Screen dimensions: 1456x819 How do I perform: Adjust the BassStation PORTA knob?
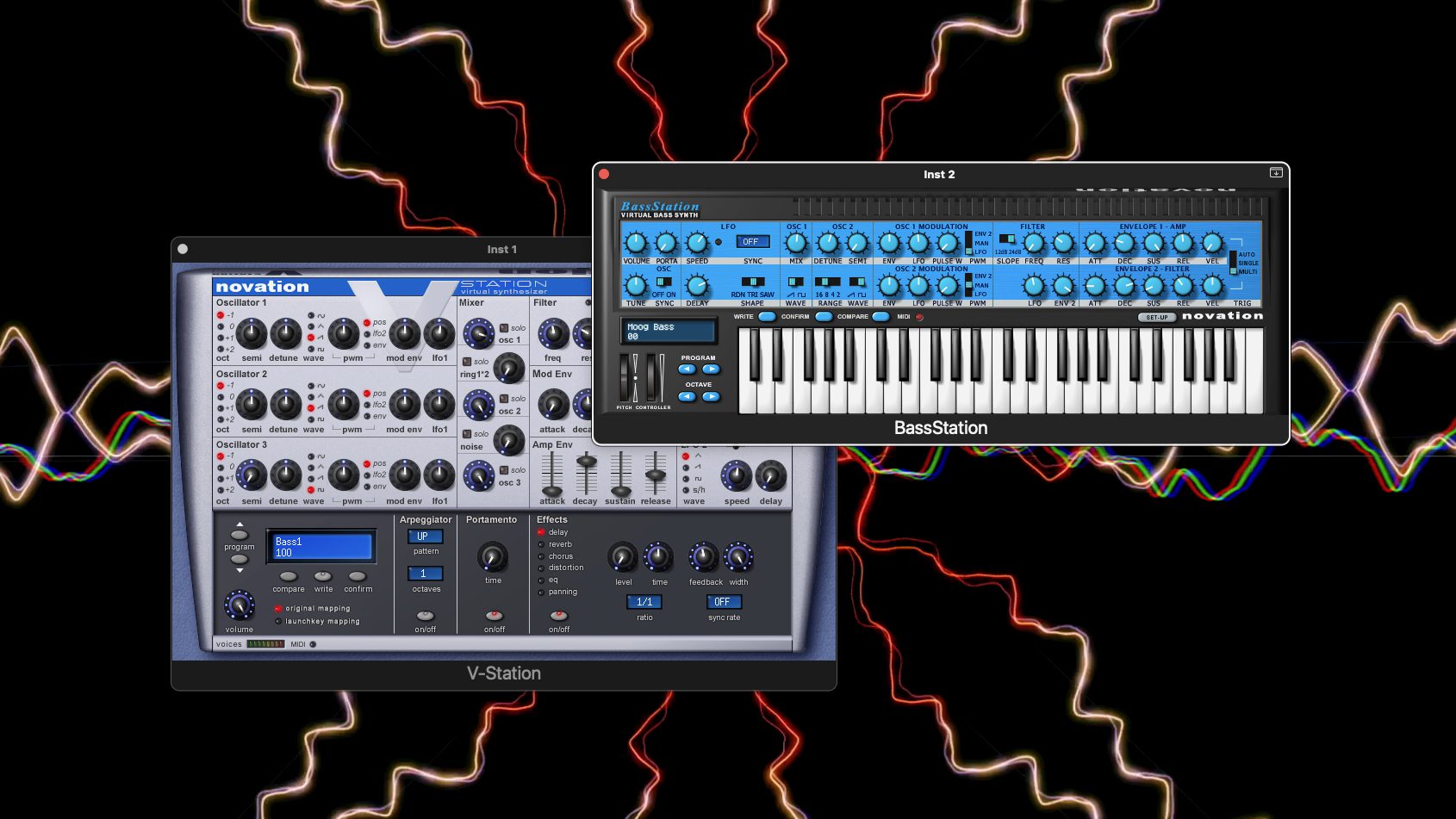coord(666,244)
